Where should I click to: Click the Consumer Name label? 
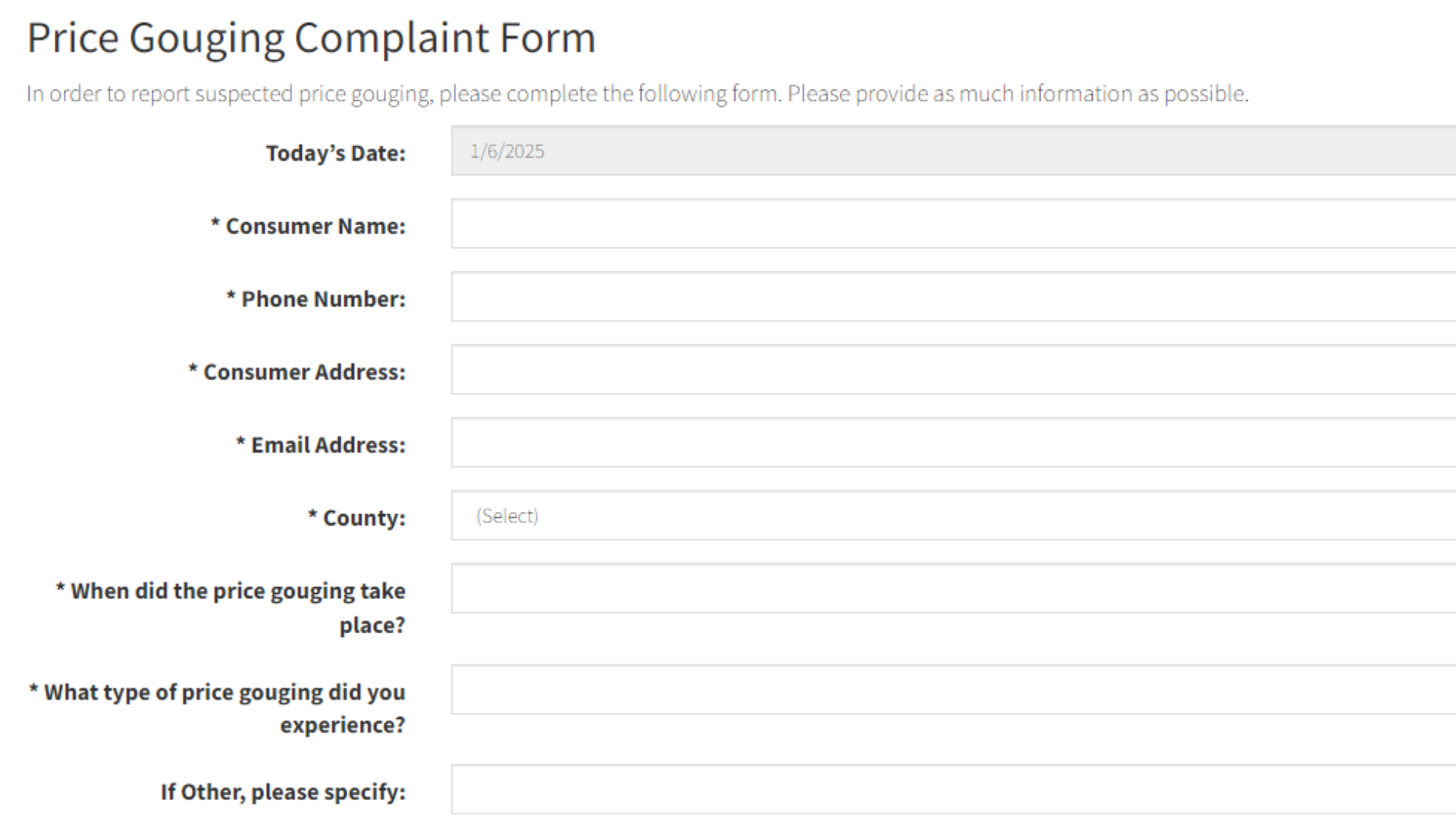coord(315,226)
